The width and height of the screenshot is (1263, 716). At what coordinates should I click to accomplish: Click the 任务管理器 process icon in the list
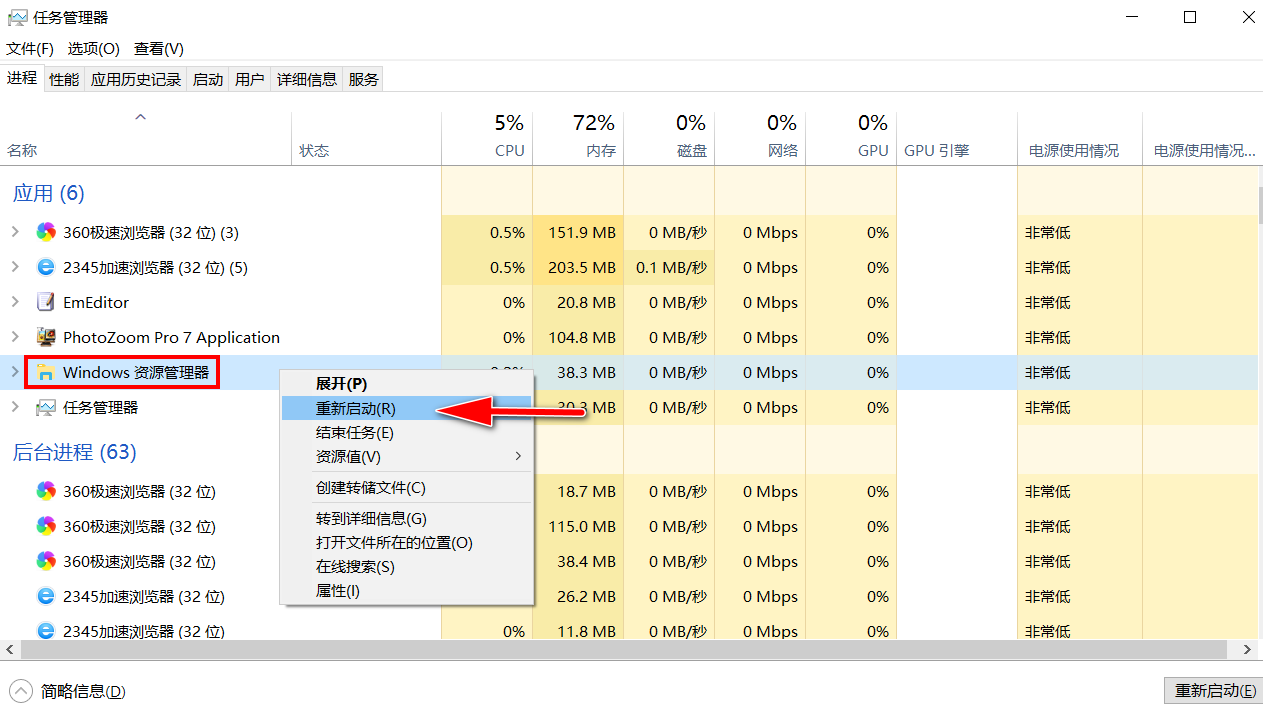[x=46, y=407]
